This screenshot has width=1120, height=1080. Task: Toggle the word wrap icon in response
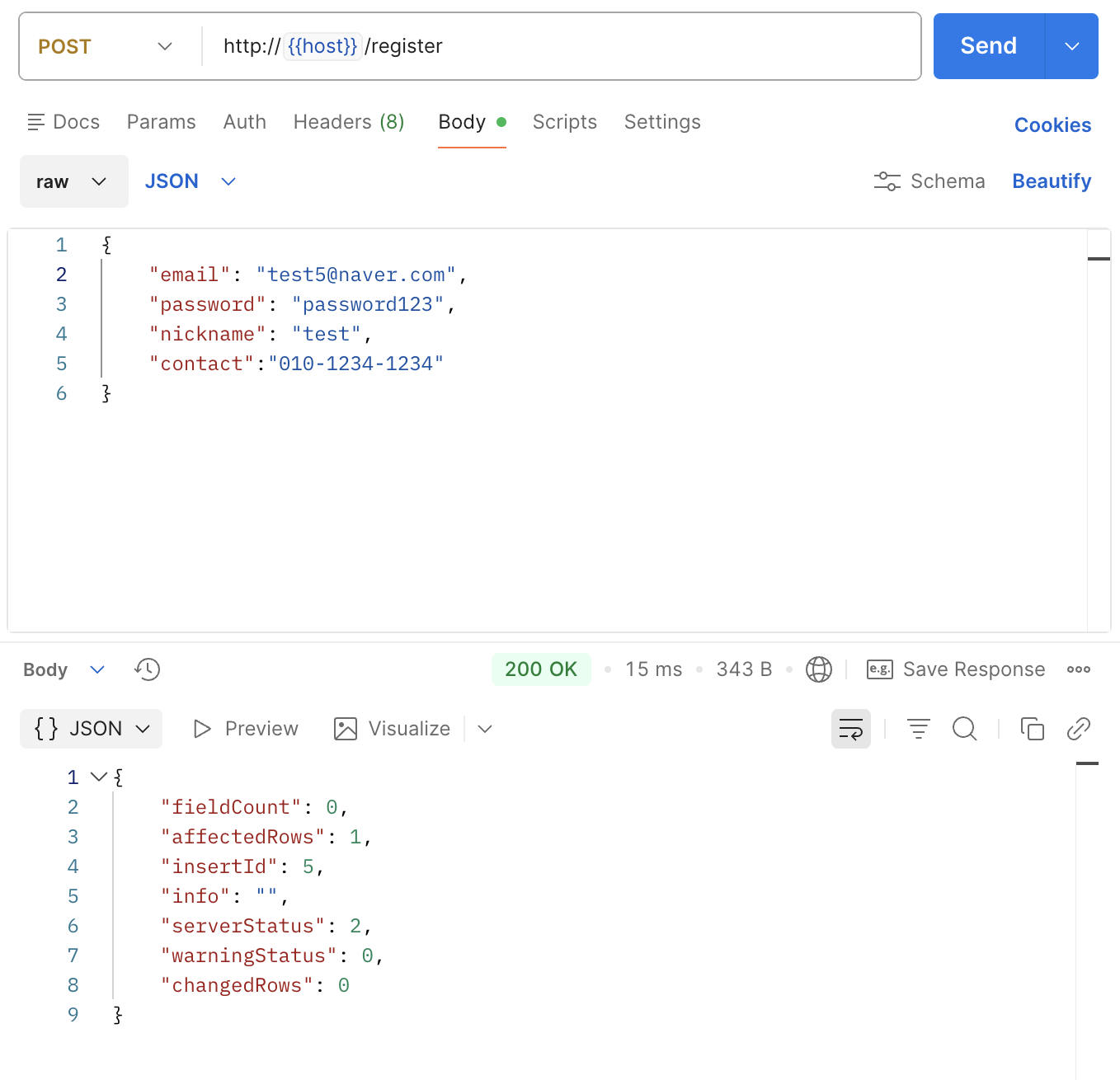851,729
